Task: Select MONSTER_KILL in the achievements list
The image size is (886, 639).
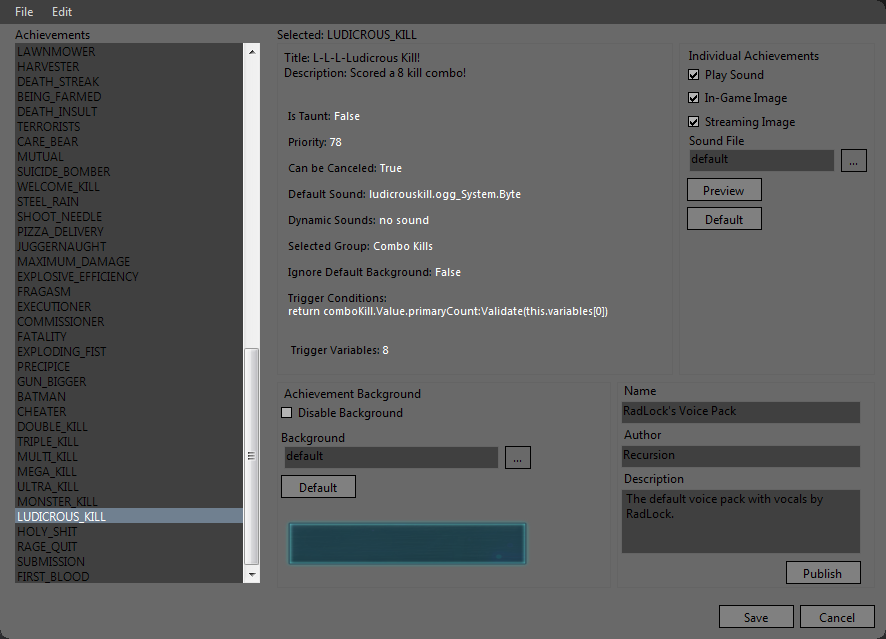Action: pos(57,501)
